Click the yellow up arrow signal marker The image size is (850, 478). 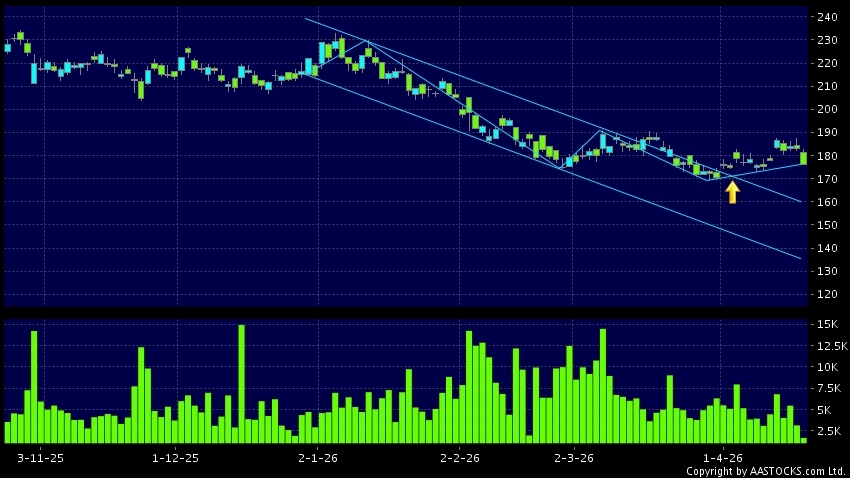[732, 191]
